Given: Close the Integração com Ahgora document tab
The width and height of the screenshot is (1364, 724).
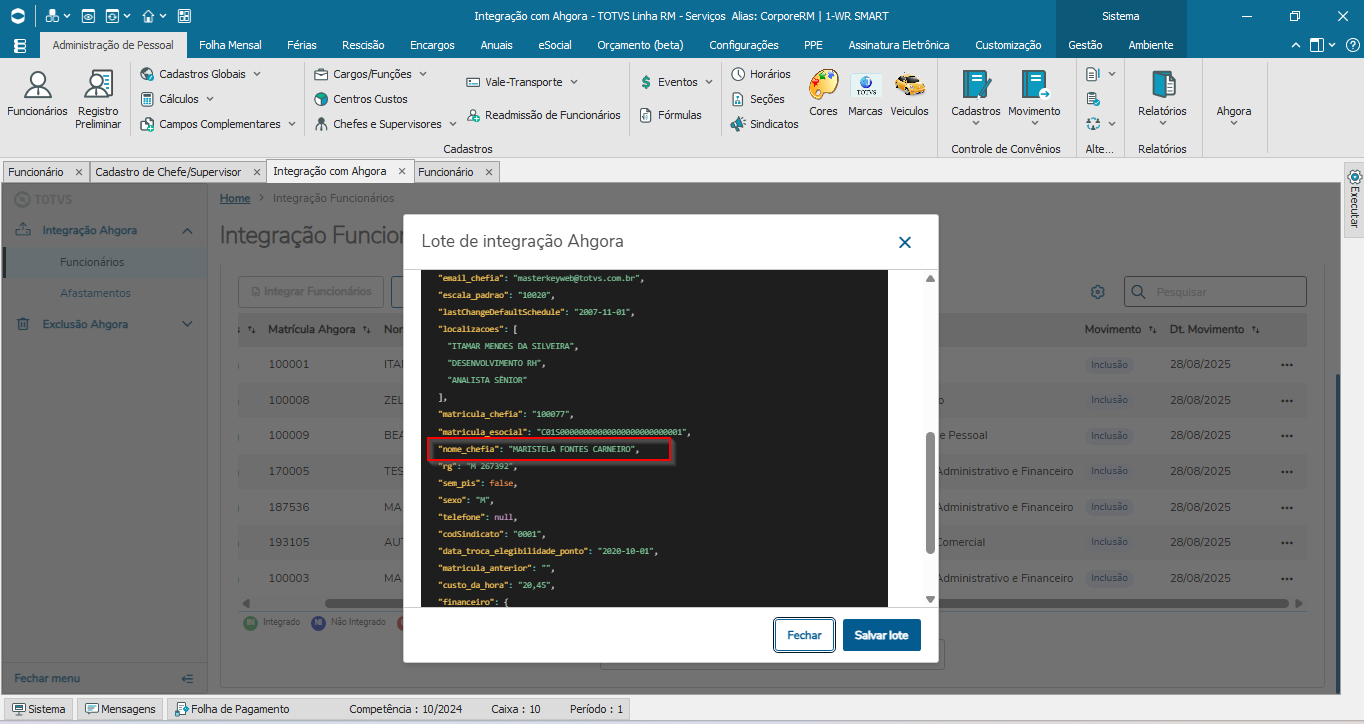Looking at the screenshot, I should click(403, 172).
